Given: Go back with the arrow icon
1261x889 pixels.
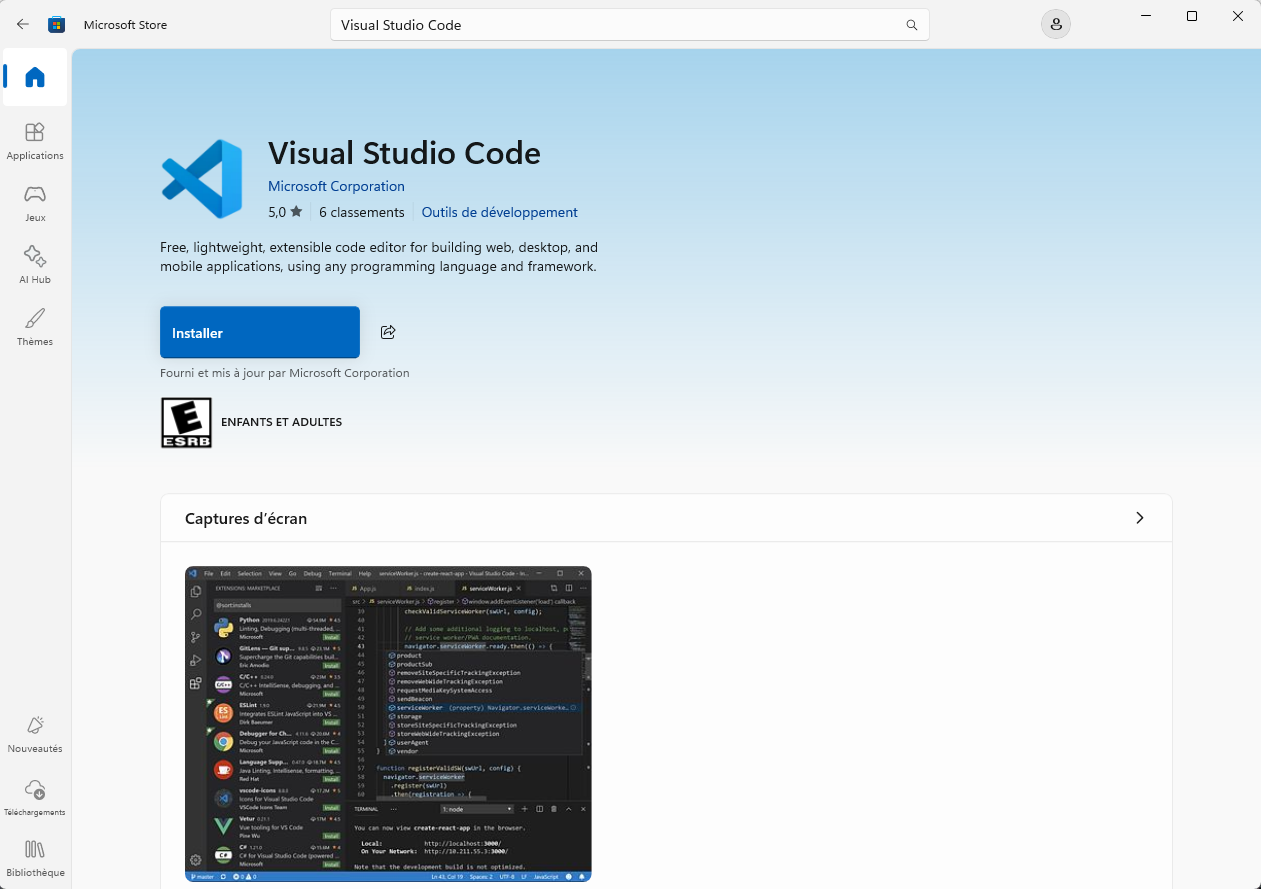Looking at the screenshot, I should (x=23, y=24).
